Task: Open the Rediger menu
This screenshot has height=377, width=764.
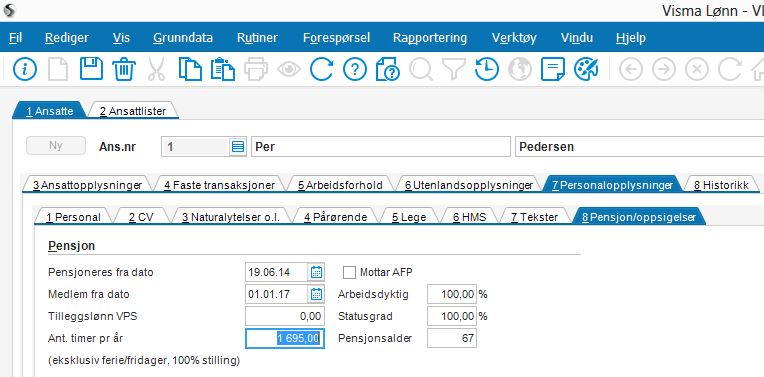Action: click(67, 38)
